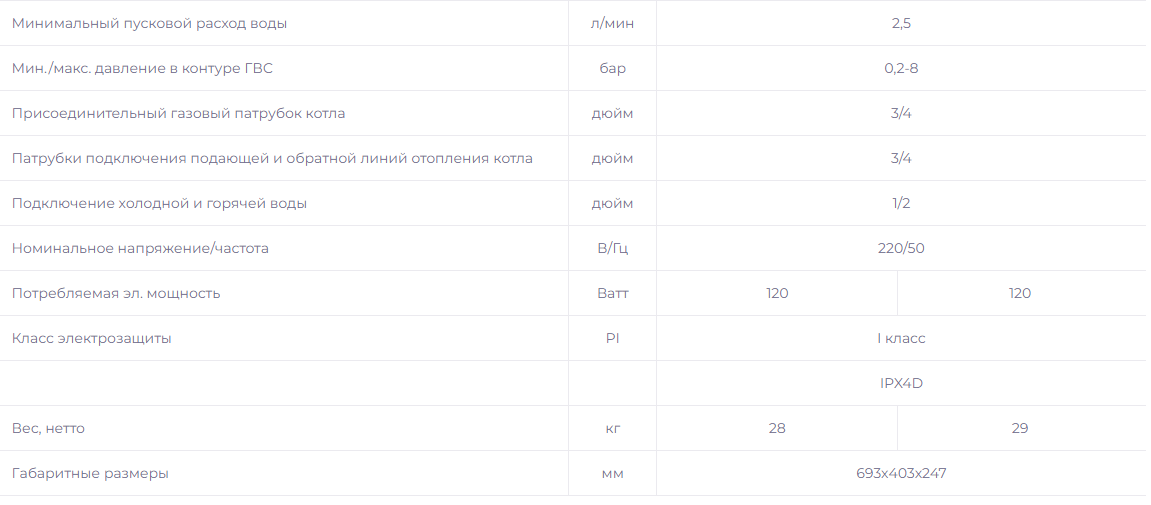Select the IPX4D protection value
Screen dimensions: 1151x505
pos(901,383)
